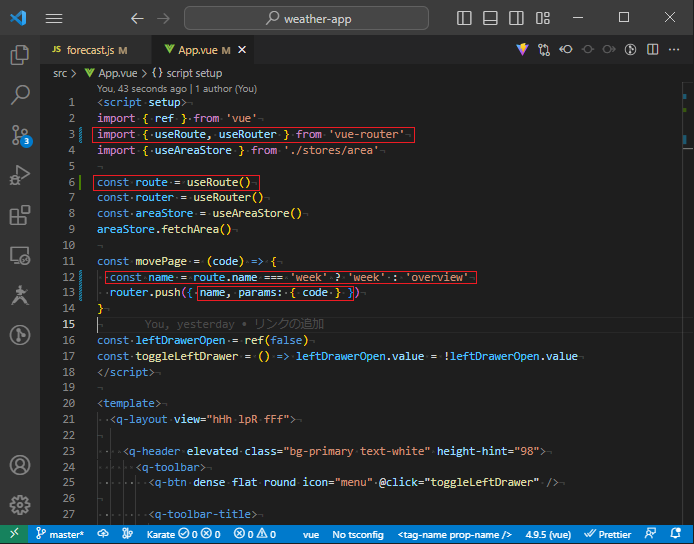Image resolution: width=694 pixels, height=544 pixels.
Task: Open notifications bell in status bar
Action: [675, 534]
